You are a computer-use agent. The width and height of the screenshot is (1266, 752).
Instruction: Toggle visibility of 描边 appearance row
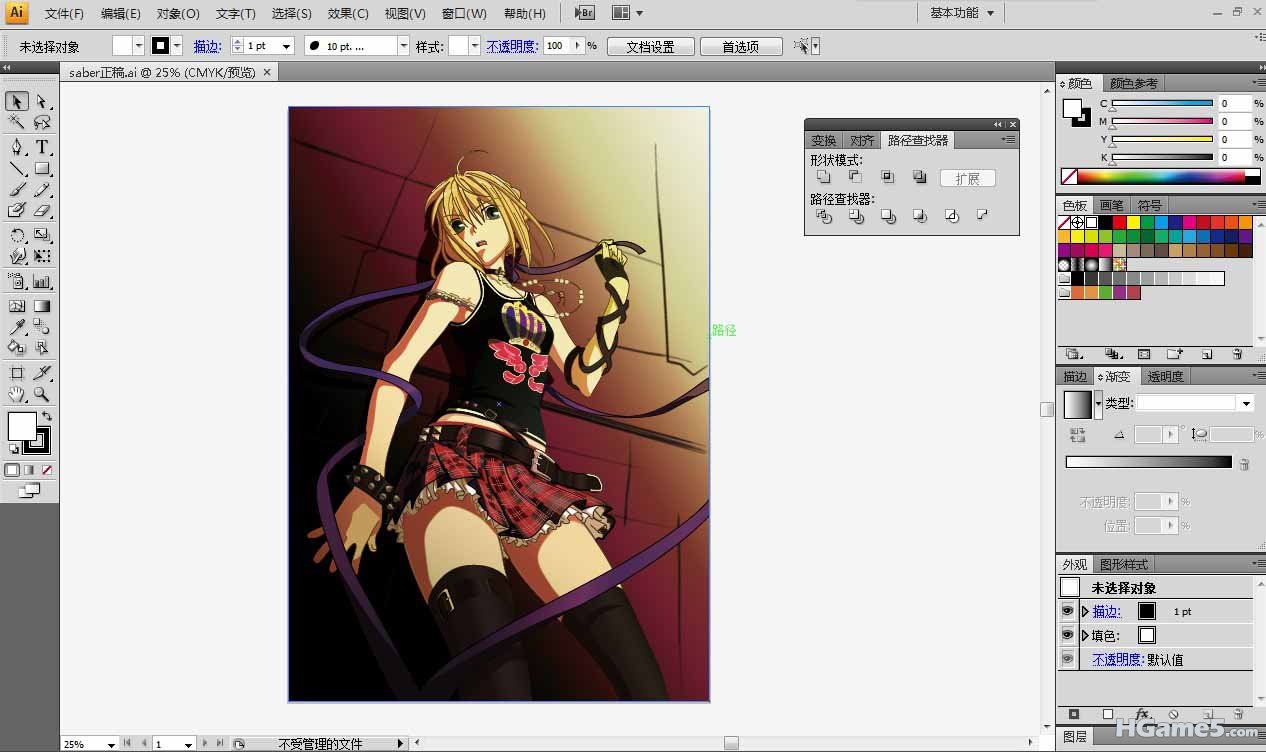(1068, 611)
